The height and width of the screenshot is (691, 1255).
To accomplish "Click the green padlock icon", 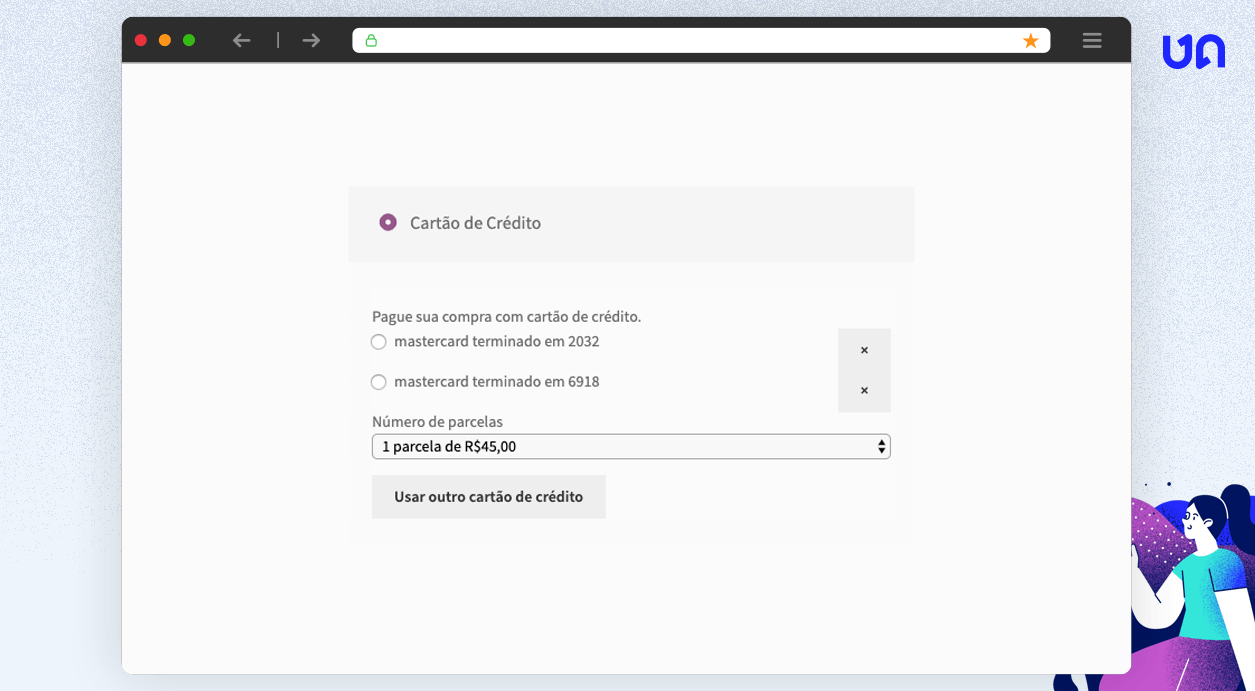I will pos(371,40).
